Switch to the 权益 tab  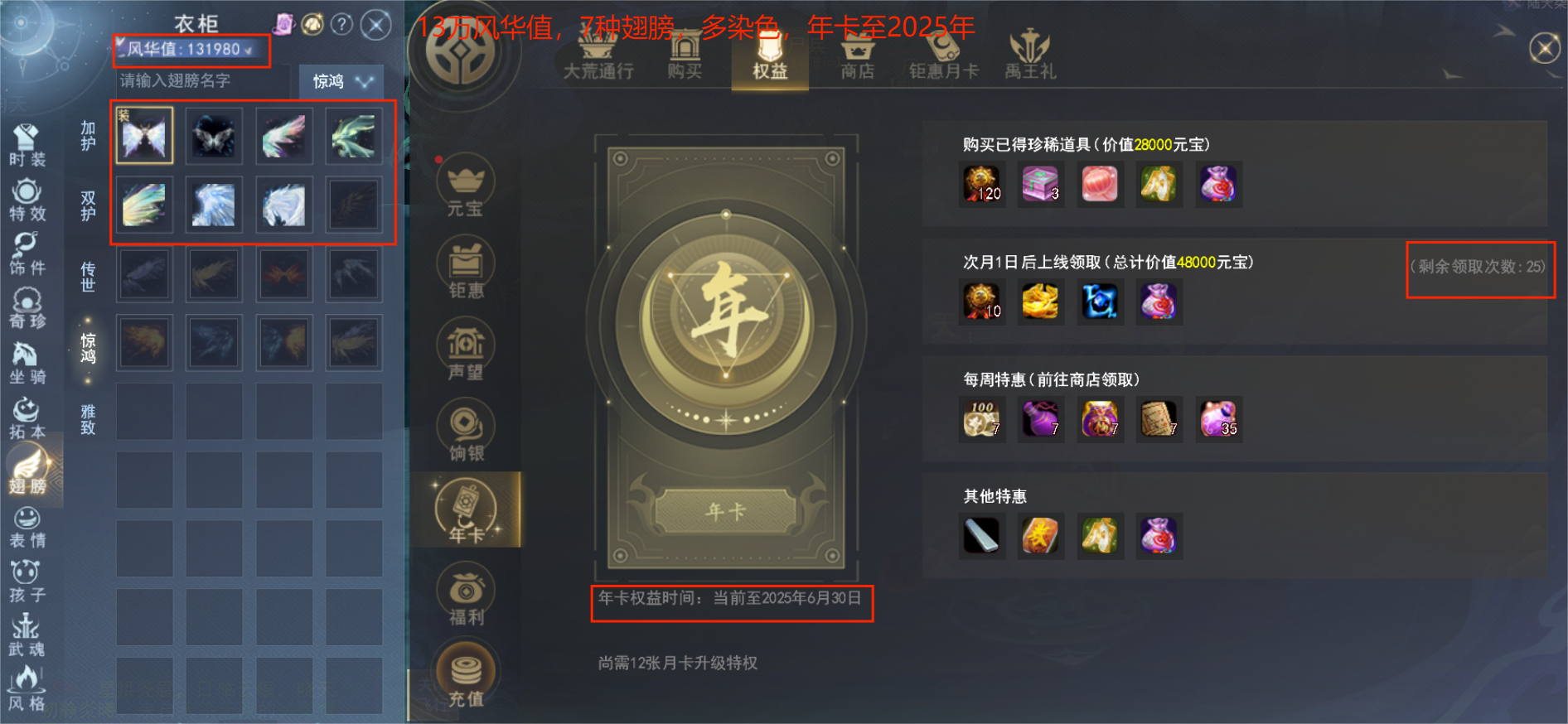tap(770, 58)
